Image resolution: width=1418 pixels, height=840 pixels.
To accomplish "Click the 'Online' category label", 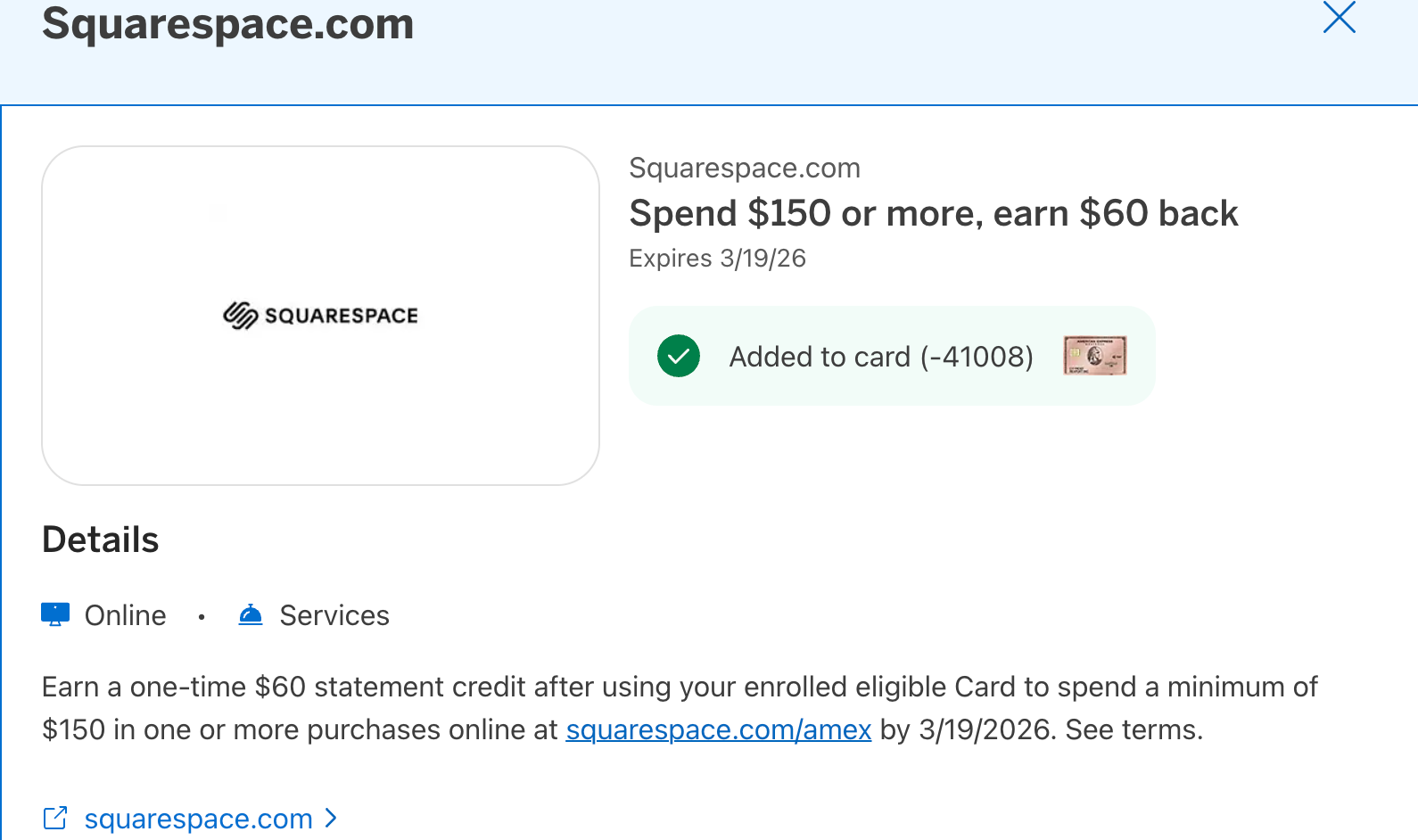I will pyautogui.click(x=125, y=615).
